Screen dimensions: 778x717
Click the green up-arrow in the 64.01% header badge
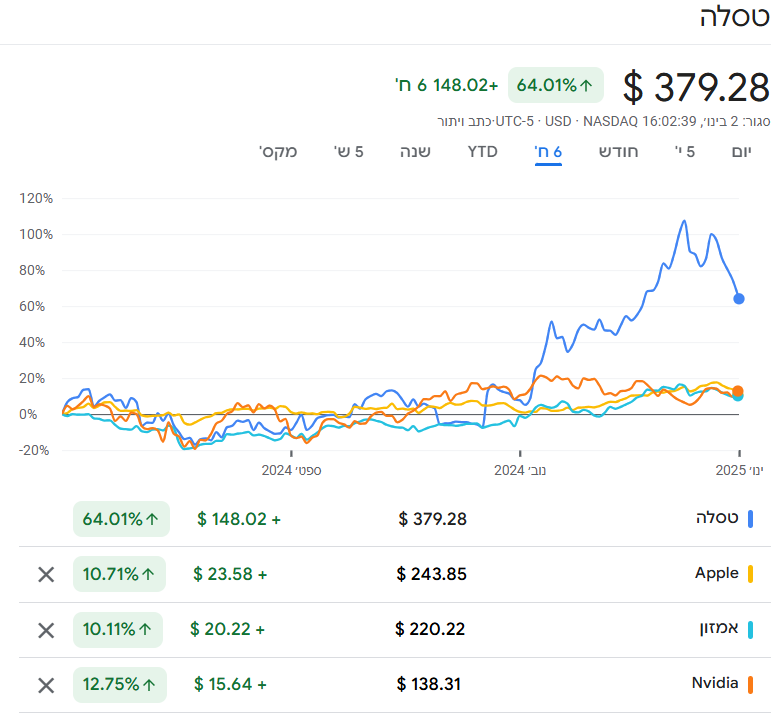586,86
